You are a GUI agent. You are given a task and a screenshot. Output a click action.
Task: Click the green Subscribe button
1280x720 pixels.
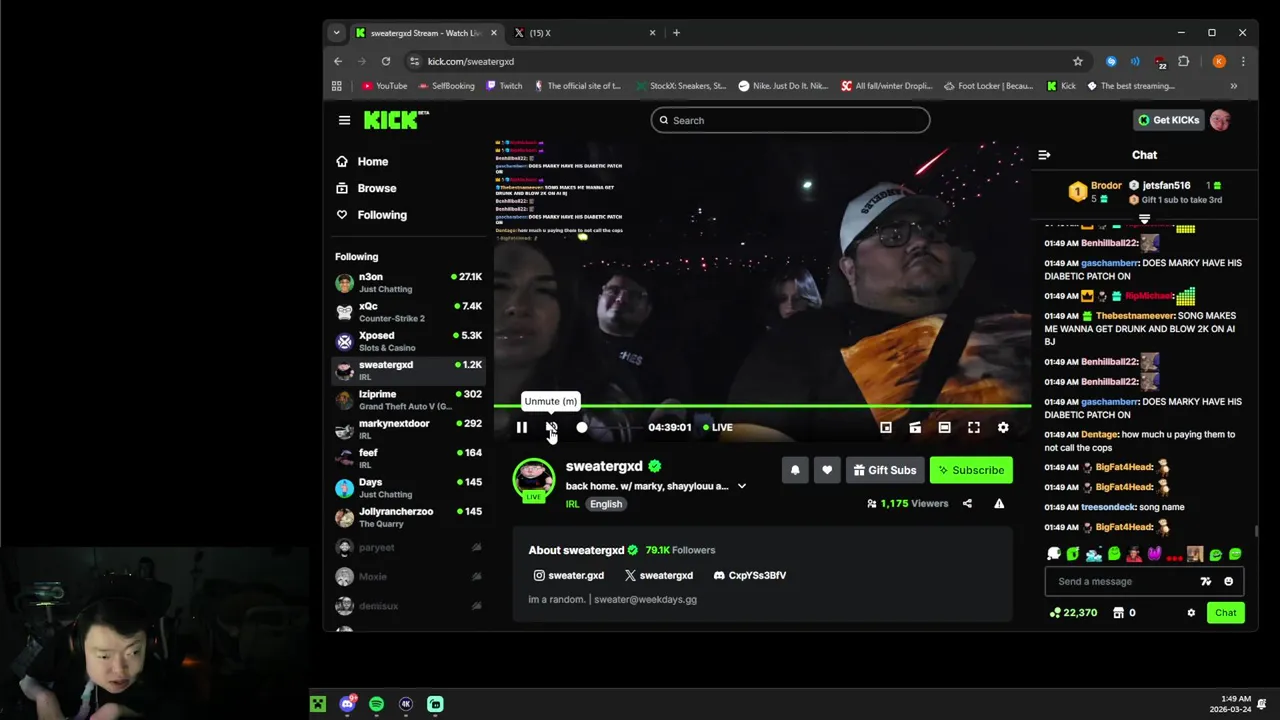tap(971, 470)
